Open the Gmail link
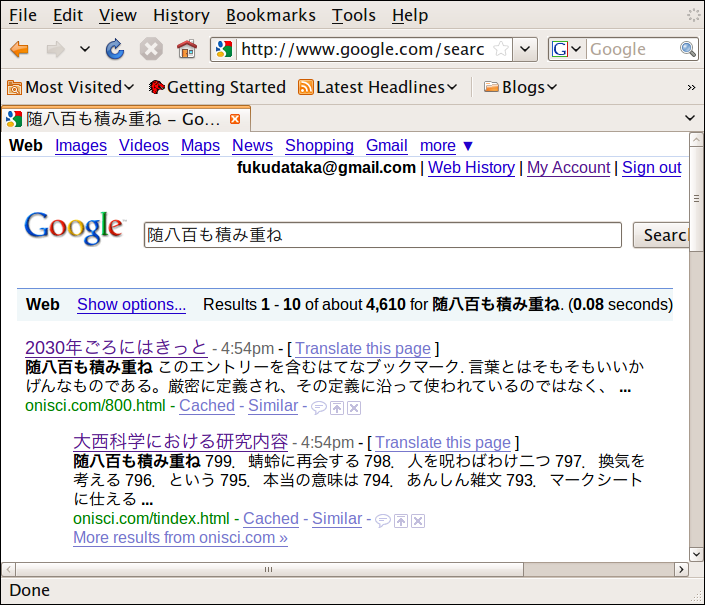 click(387, 146)
